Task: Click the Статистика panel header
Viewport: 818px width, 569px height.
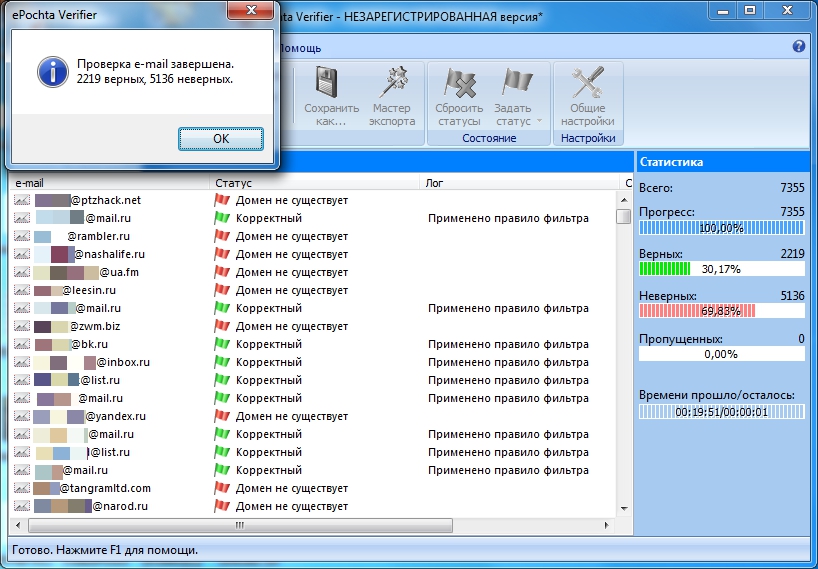Action: point(723,162)
